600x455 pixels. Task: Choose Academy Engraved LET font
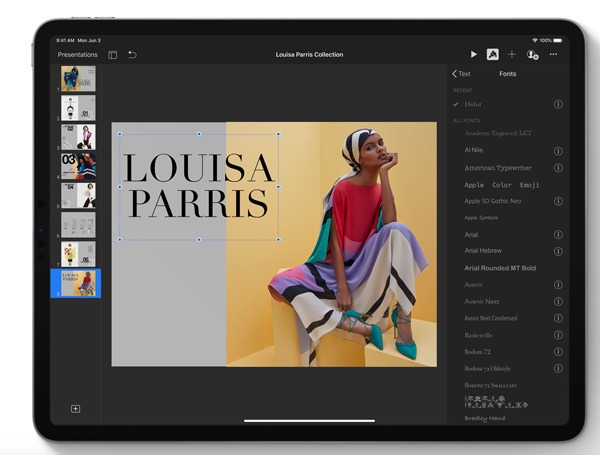[498, 133]
